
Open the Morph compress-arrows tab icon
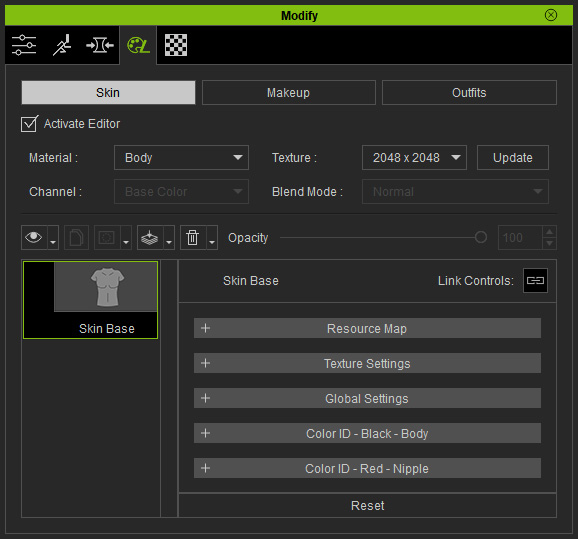[100, 45]
